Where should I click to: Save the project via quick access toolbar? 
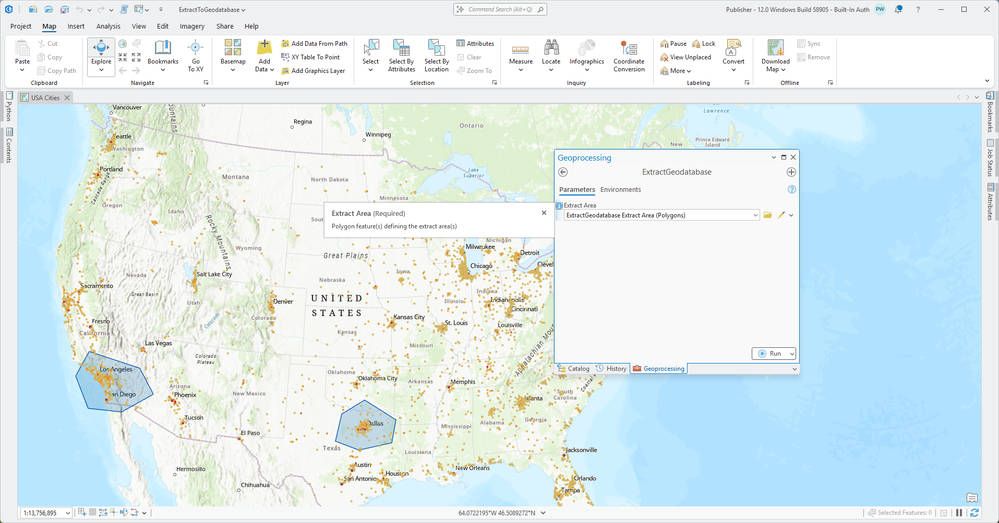[64, 10]
